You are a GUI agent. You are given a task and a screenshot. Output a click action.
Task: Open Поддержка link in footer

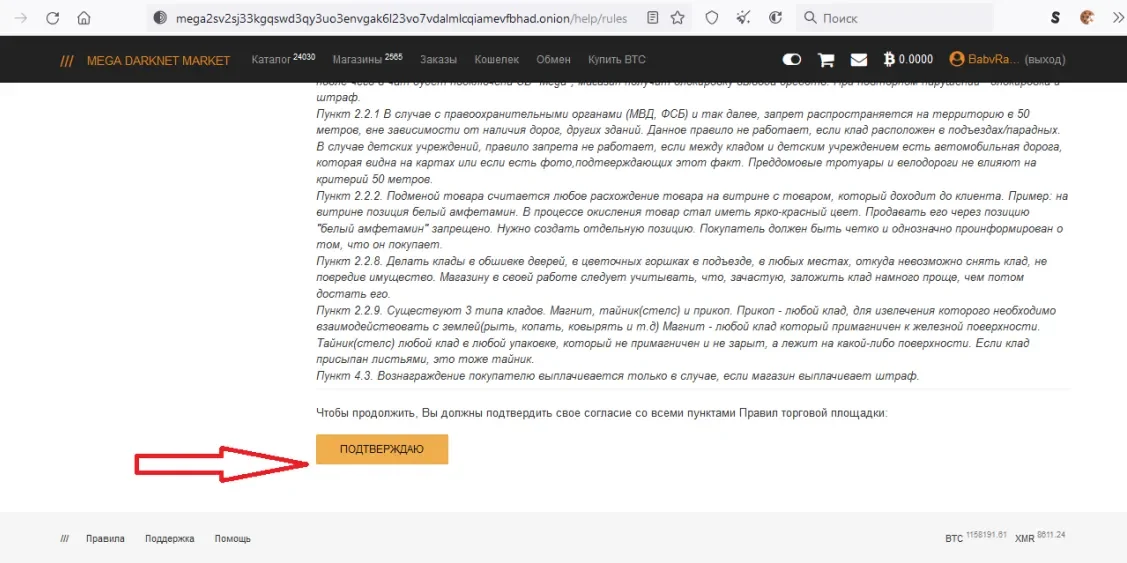[170, 539]
